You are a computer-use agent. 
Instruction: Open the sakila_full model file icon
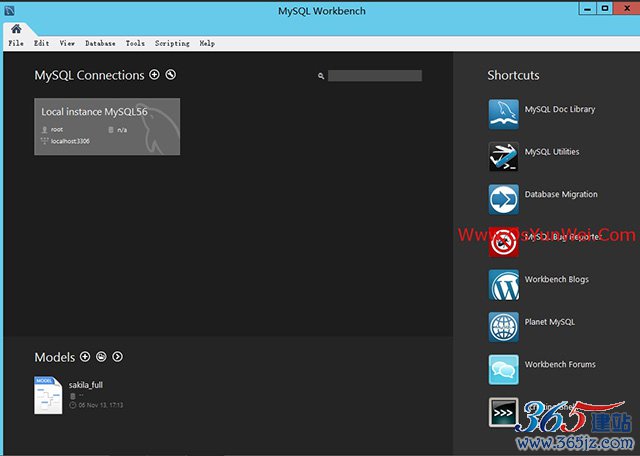[48, 395]
